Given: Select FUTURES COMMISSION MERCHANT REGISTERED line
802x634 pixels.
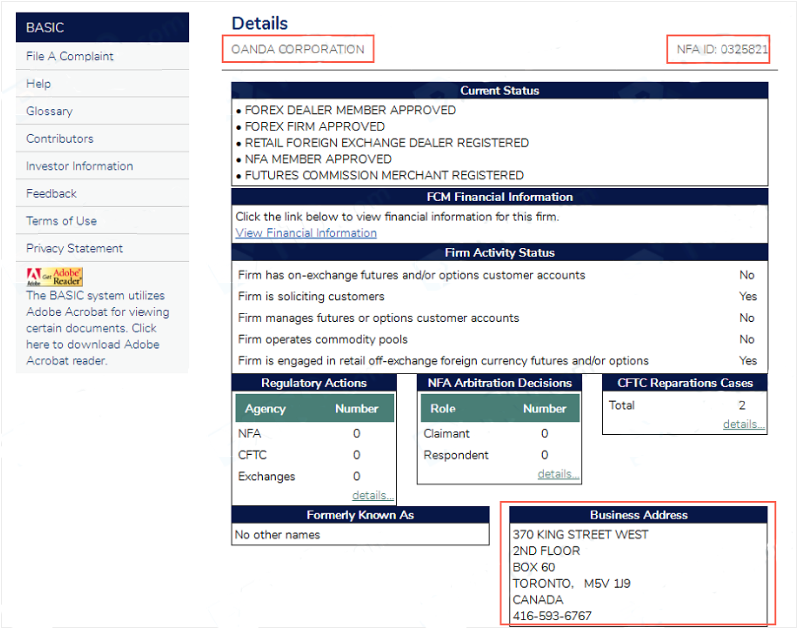Looking at the screenshot, I should pyautogui.click(x=384, y=176).
